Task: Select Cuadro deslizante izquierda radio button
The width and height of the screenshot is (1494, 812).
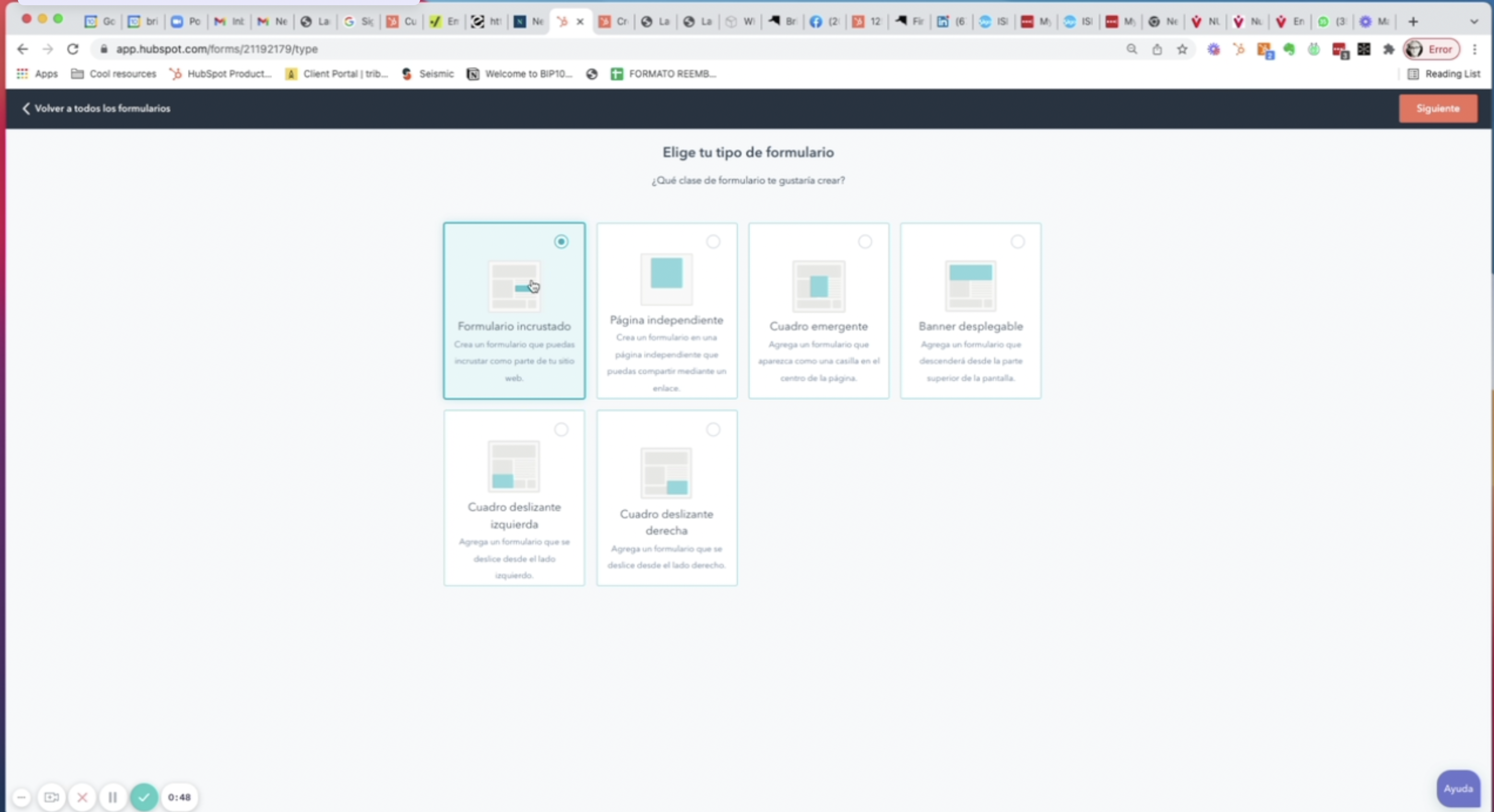Action: click(561, 429)
